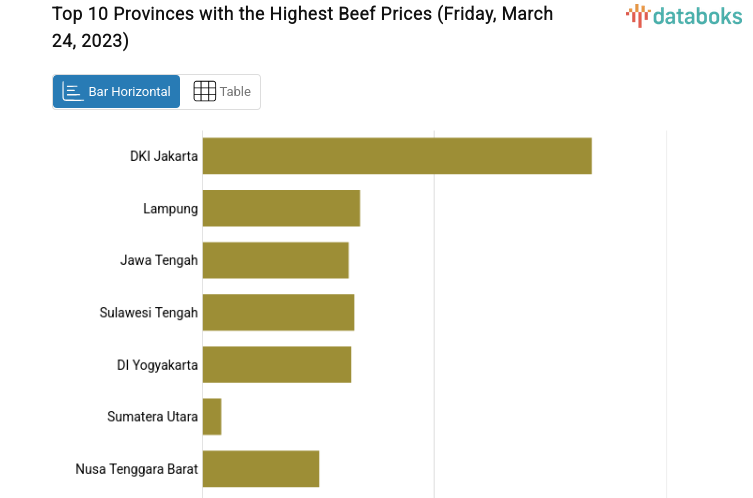The height and width of the screenshot is (498, 753).
Task: Click the databoks logo icon
Action: tap(636, 15)
